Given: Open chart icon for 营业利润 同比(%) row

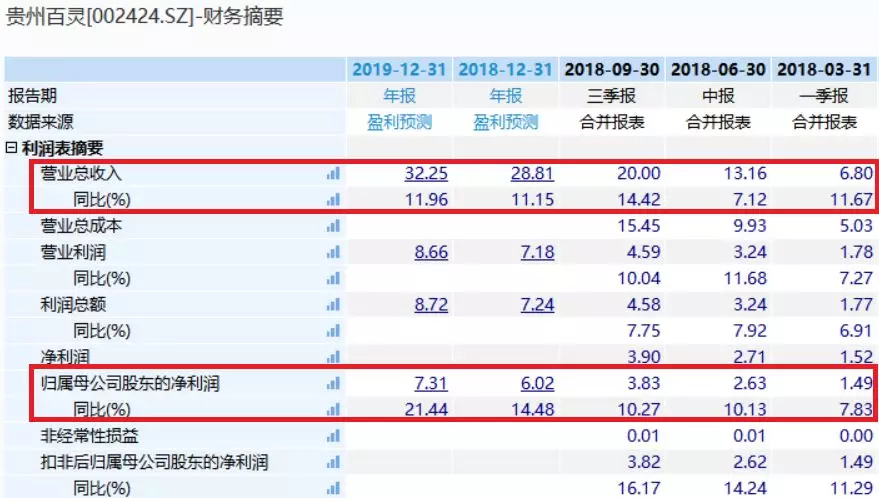Looking at the screenshot, I should click(x=333, y=278).
